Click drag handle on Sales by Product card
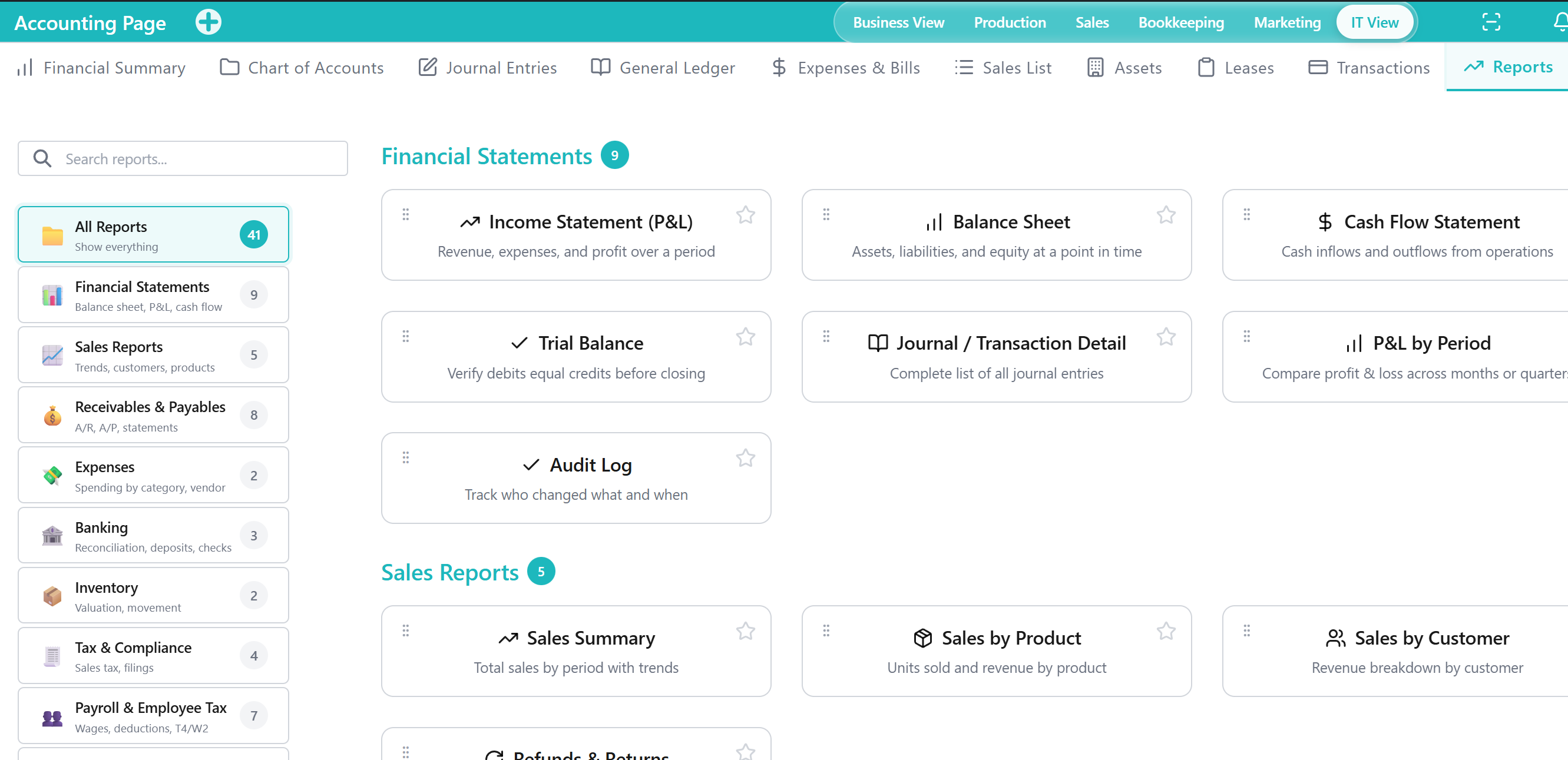The width and height of the screenshot is (1568, 760). (826, 630)
